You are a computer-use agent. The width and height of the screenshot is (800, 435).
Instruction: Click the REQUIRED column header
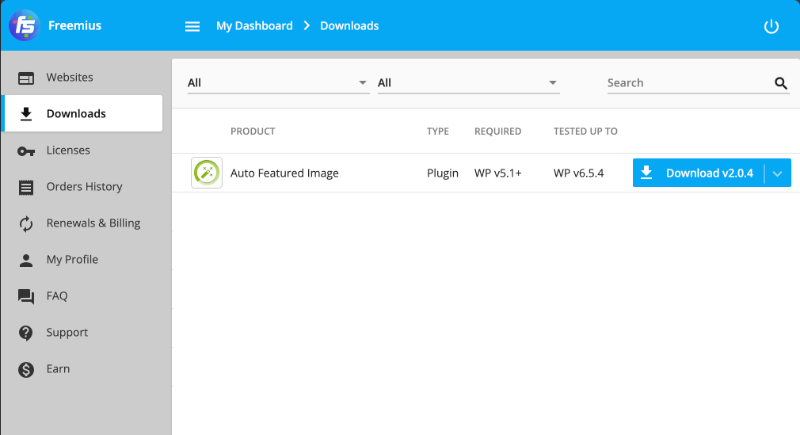(x=497, y=132)
